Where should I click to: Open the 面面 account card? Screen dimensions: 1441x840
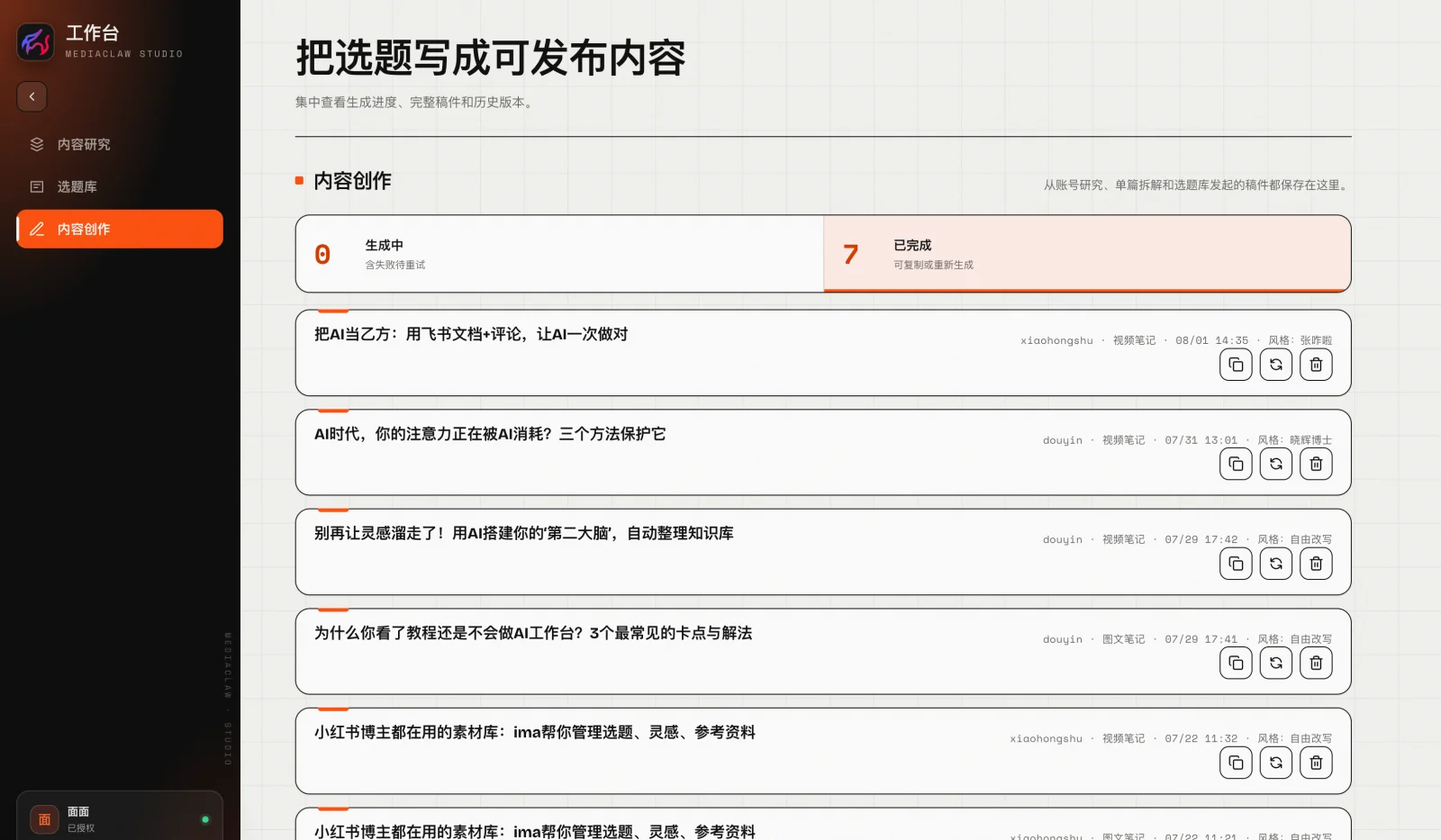tap(120, 817)
